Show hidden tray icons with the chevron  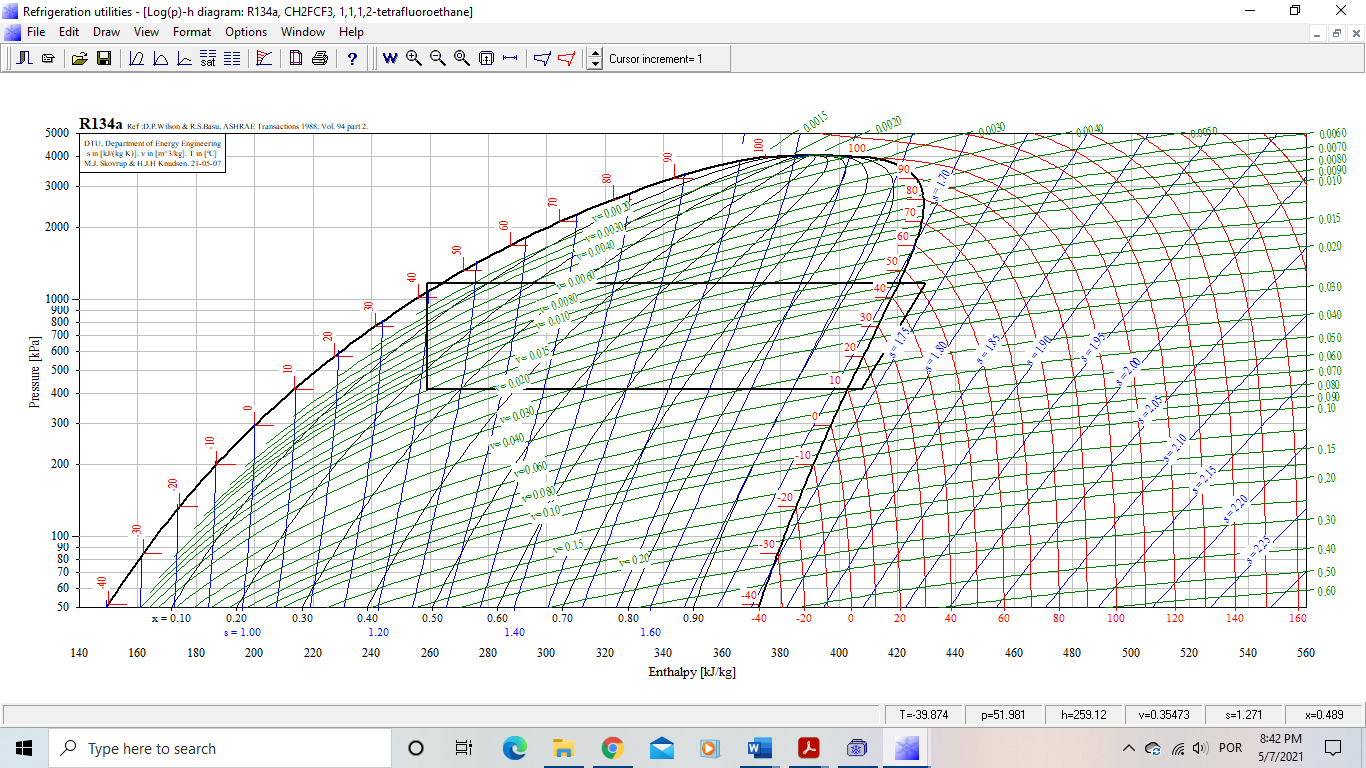pos(1129,748)
